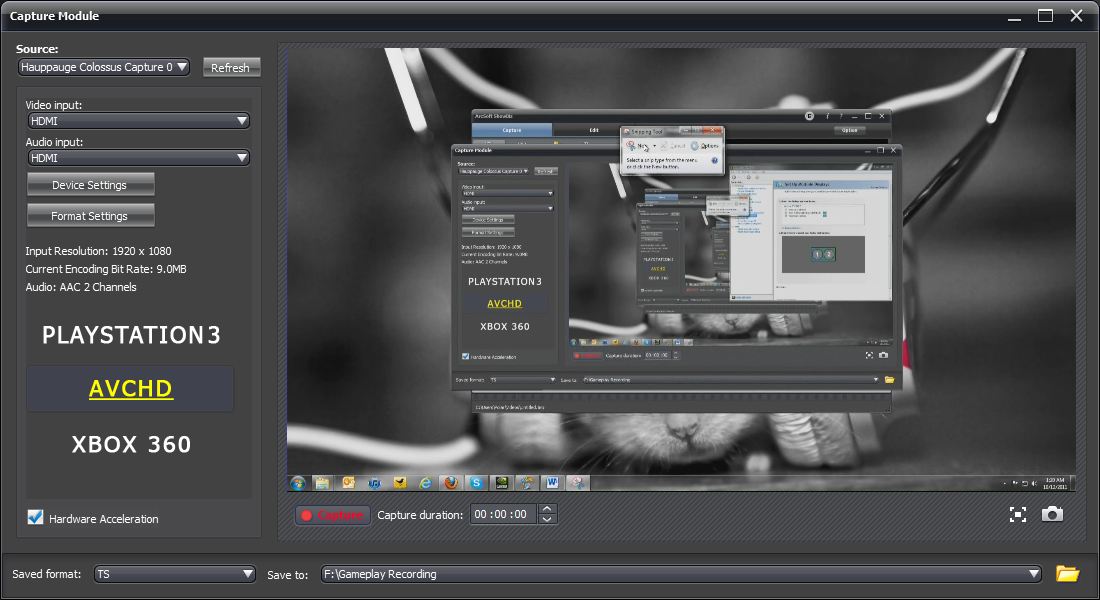Click the Edit tab of ShowBiz in the preview
Image resolution: width=1100 pixels, height=600 pixels.
click(593, 130)
